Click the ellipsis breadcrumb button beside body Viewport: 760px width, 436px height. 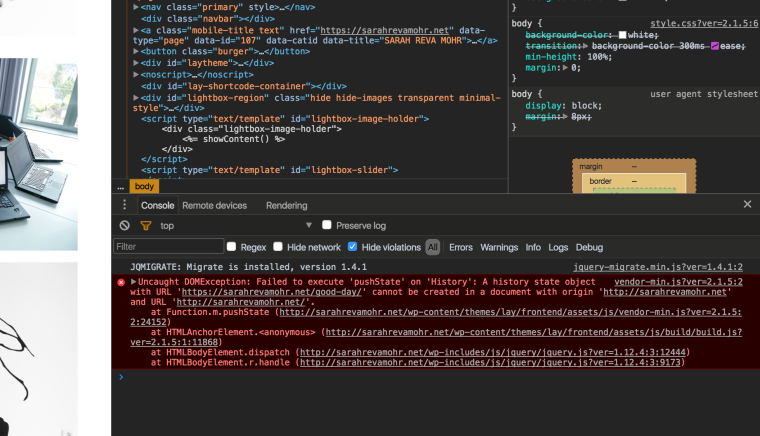pyautogui.click(x=121, y=187)
